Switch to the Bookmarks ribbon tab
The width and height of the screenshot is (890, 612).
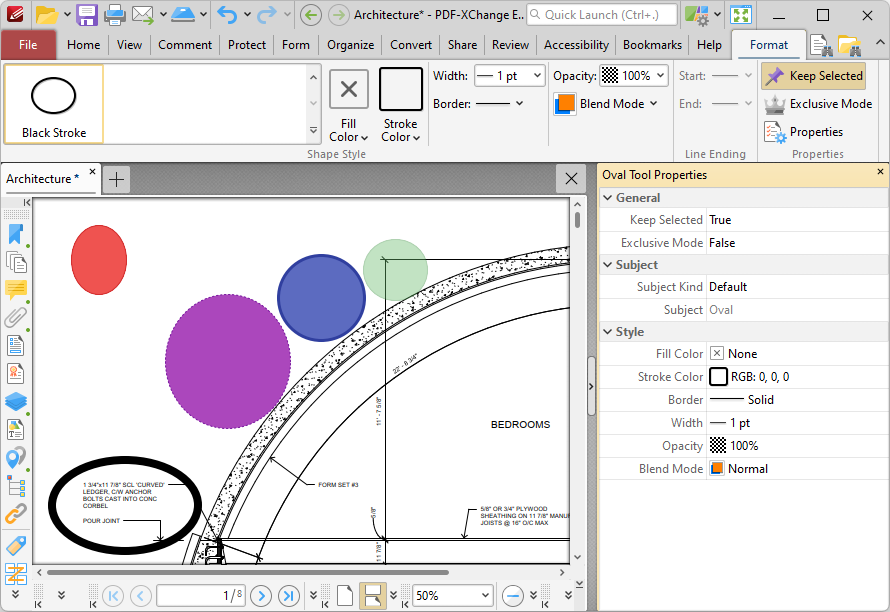(652, 45)
